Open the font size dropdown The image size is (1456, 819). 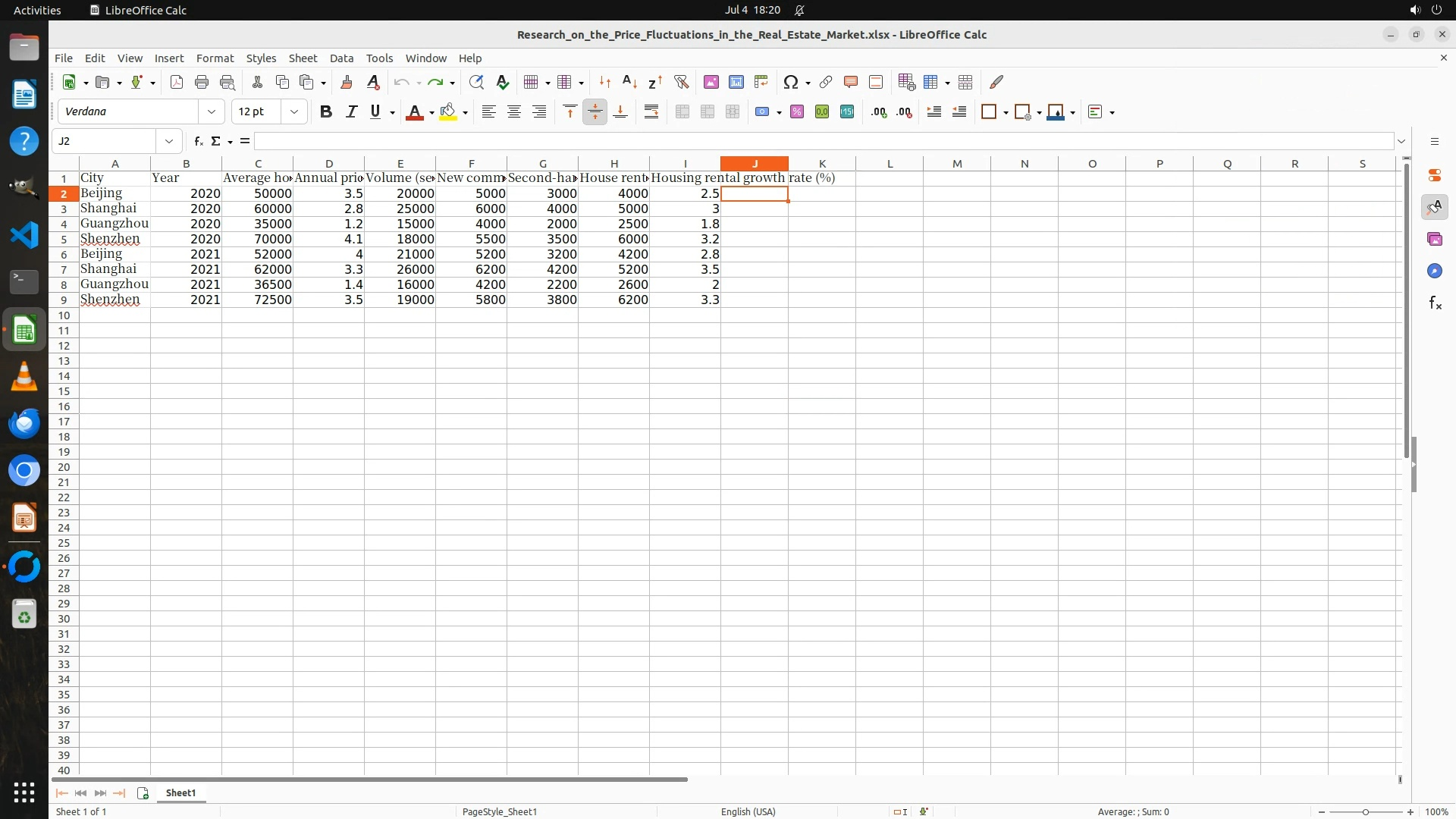click(294, 112)
